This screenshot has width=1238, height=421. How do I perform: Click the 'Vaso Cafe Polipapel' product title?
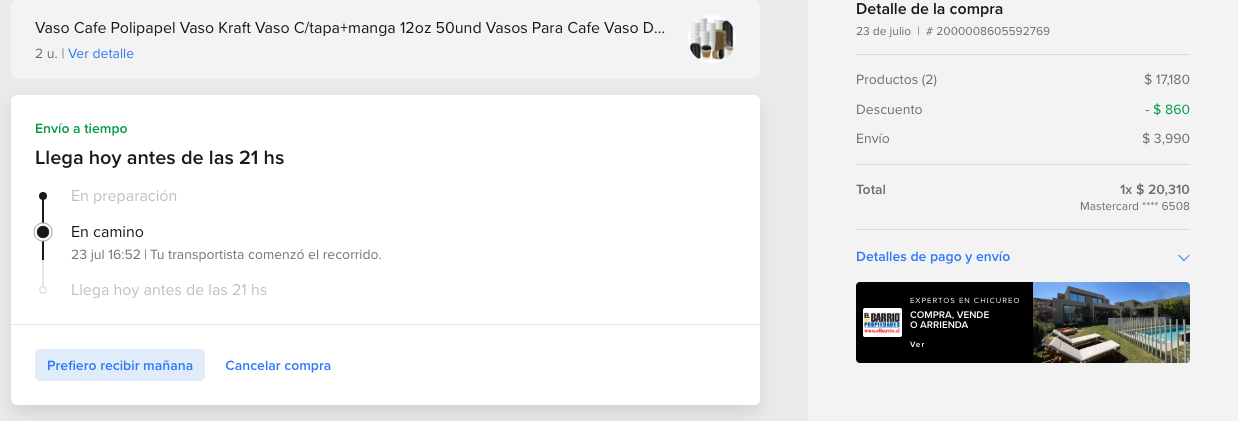(350, 28)
